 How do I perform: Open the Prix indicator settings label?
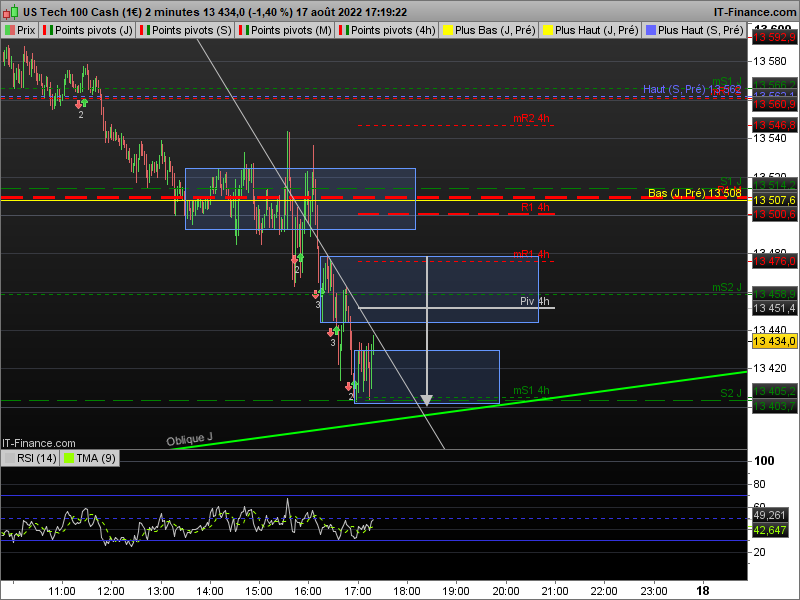20,30
